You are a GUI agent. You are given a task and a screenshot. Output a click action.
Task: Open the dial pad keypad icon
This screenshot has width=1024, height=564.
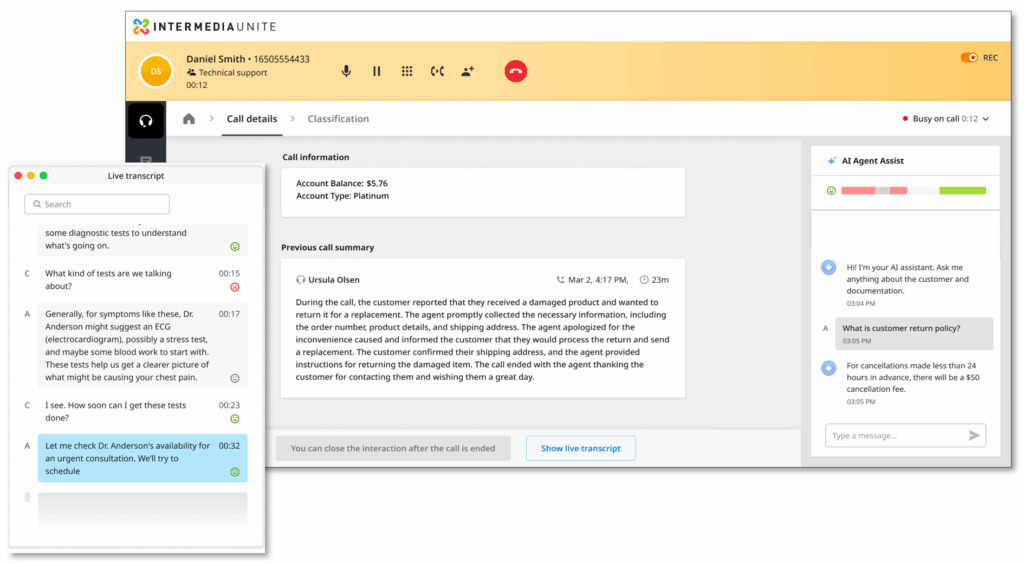pyautogui.click(x=407, y=71)
